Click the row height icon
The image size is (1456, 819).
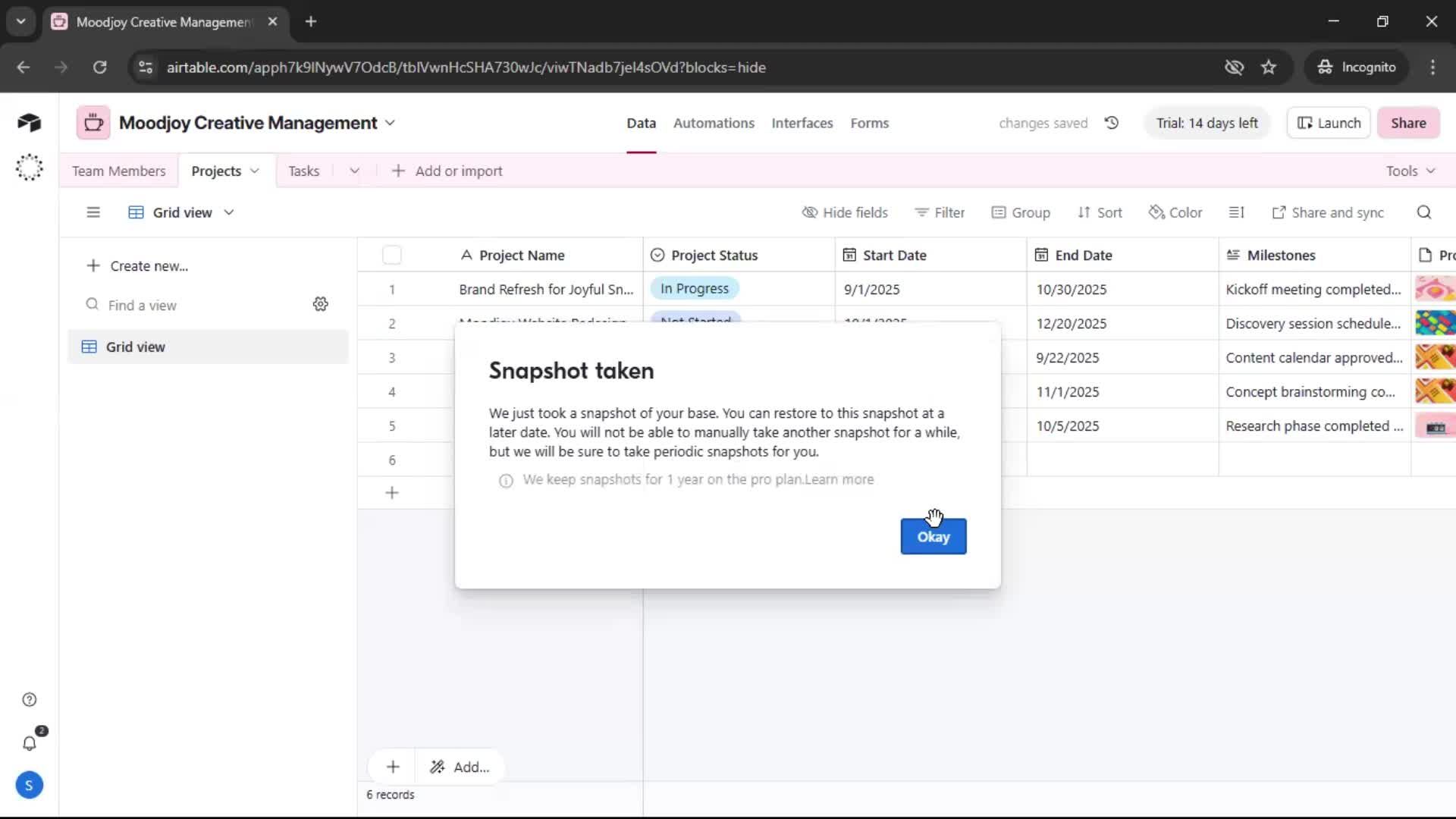point(1237,212)
